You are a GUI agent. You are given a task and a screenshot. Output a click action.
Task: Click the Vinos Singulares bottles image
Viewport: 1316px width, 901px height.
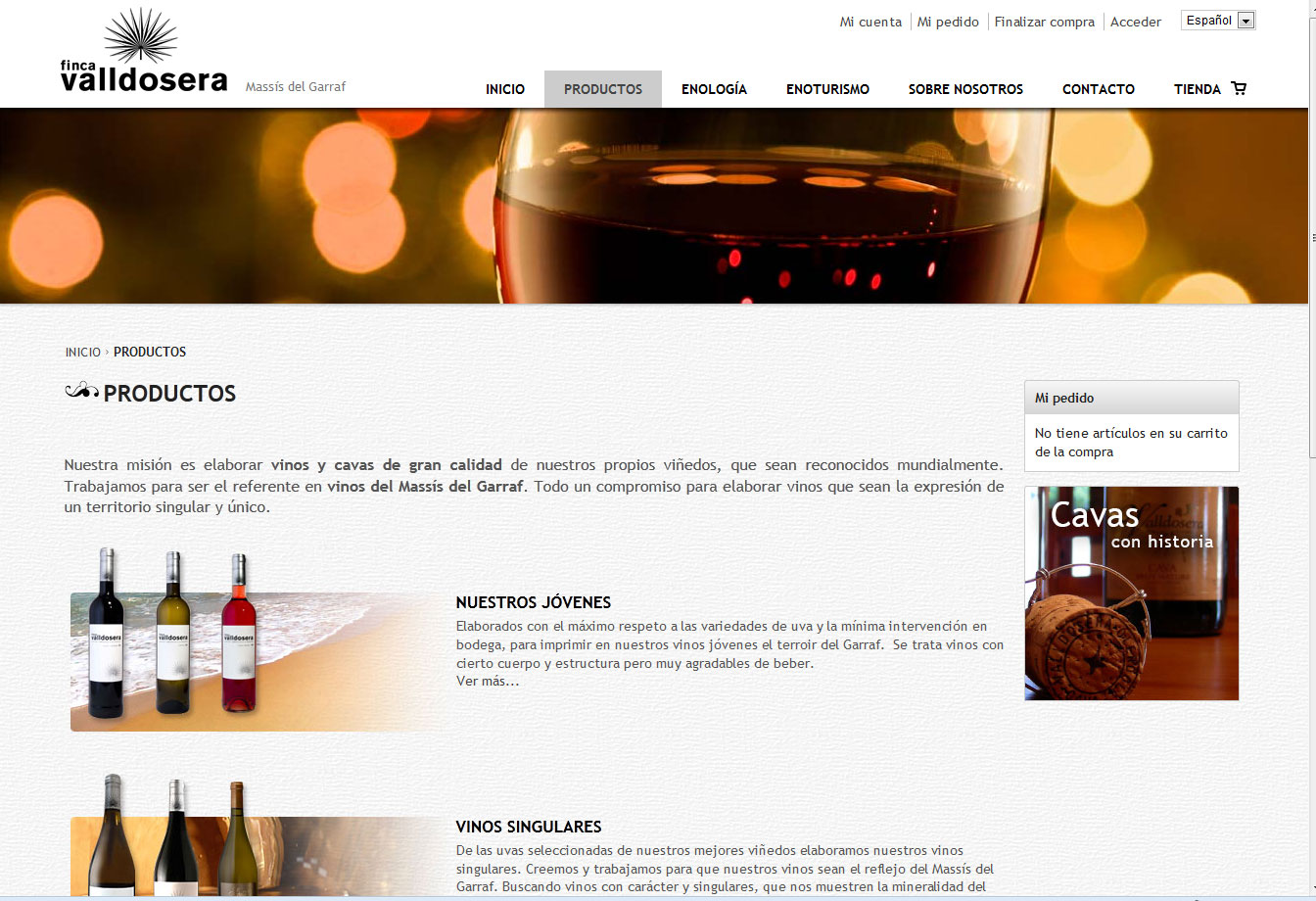(x=255, y=835)
